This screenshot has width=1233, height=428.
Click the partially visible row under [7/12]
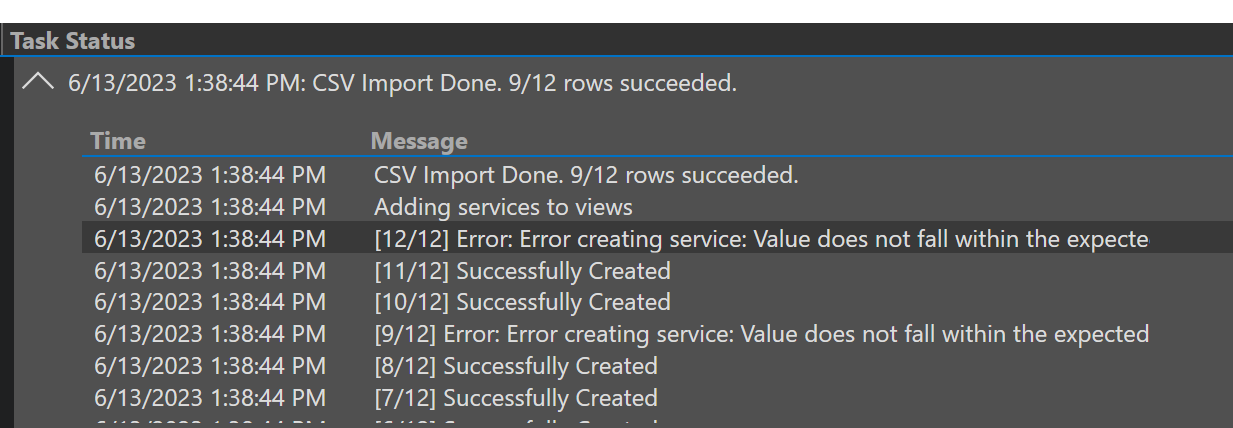pyautogui.click(x=657, y=422)
